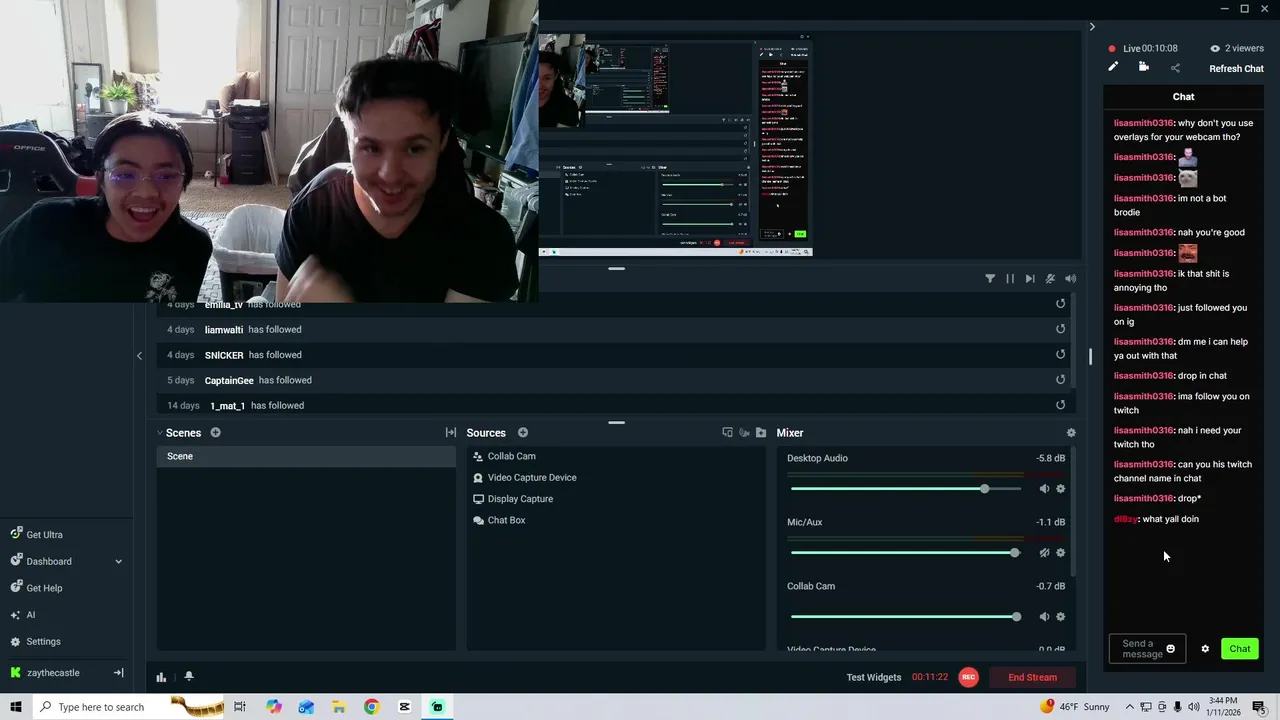Select the Chat tab header
1280x720 pixels.
click(x=1183, y=97)
